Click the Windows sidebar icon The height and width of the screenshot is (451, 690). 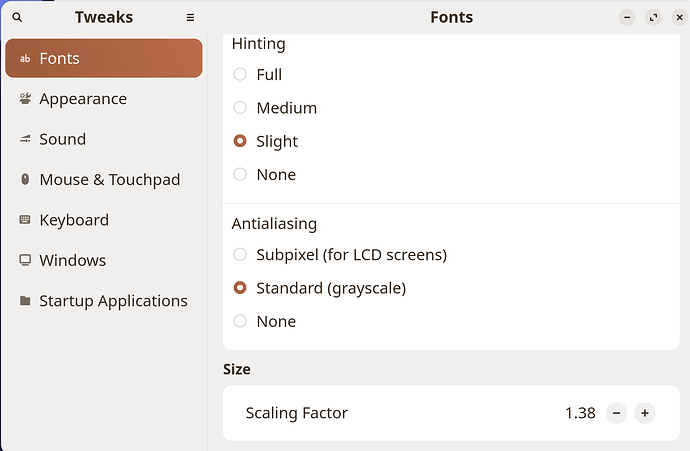pos(25,261)
